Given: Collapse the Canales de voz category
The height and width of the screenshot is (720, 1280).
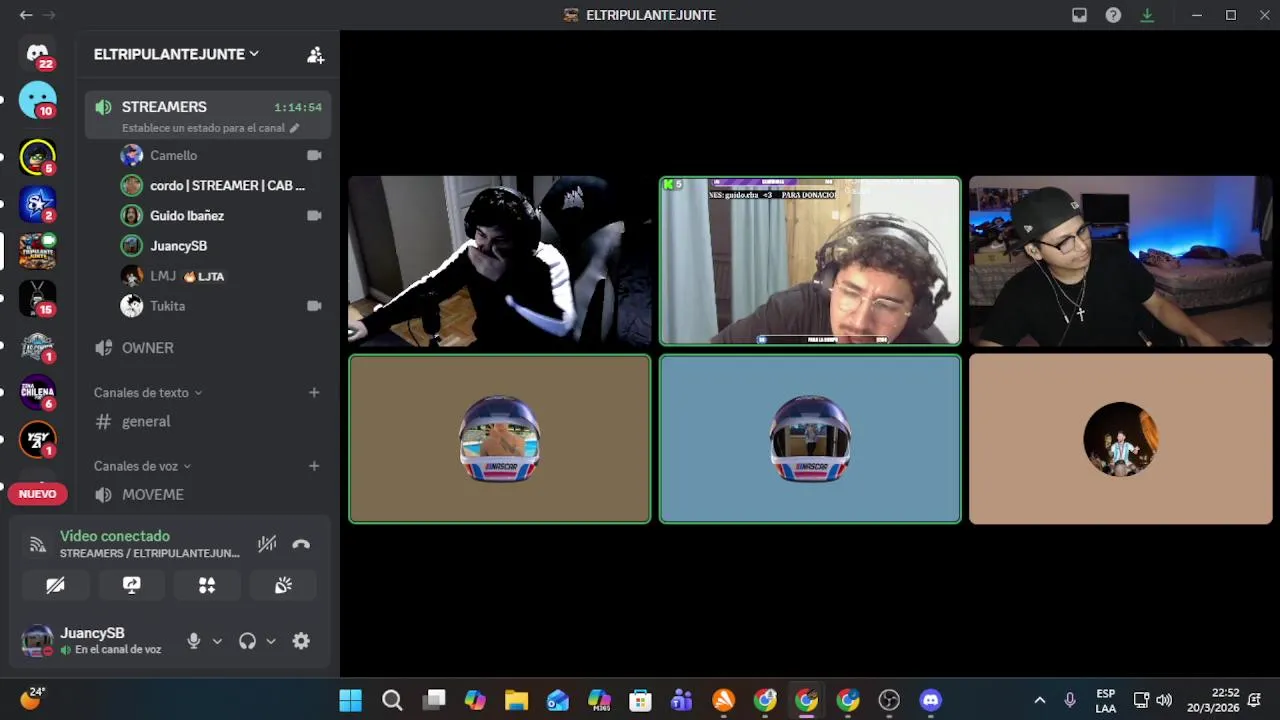Looking at the screenshot, I should 142,466.
